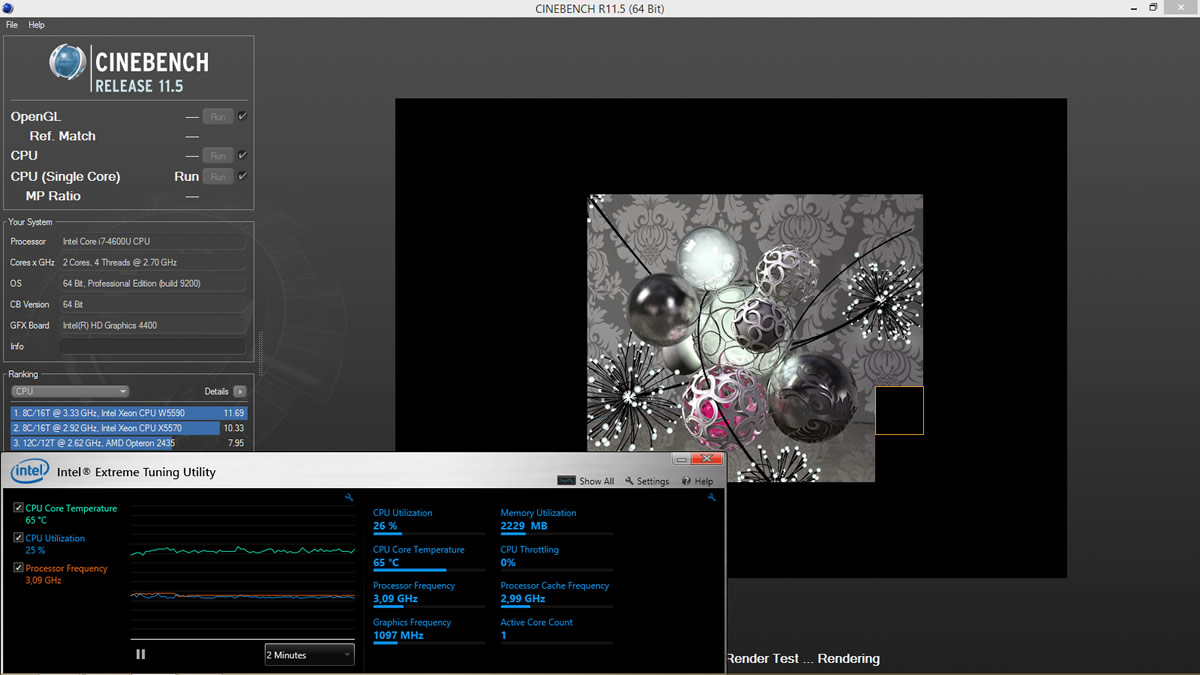The height and width of the screenshot is (675, 1200).
Task: Click the wrench icon above monitor stats
Action: (x=711, y=497)
